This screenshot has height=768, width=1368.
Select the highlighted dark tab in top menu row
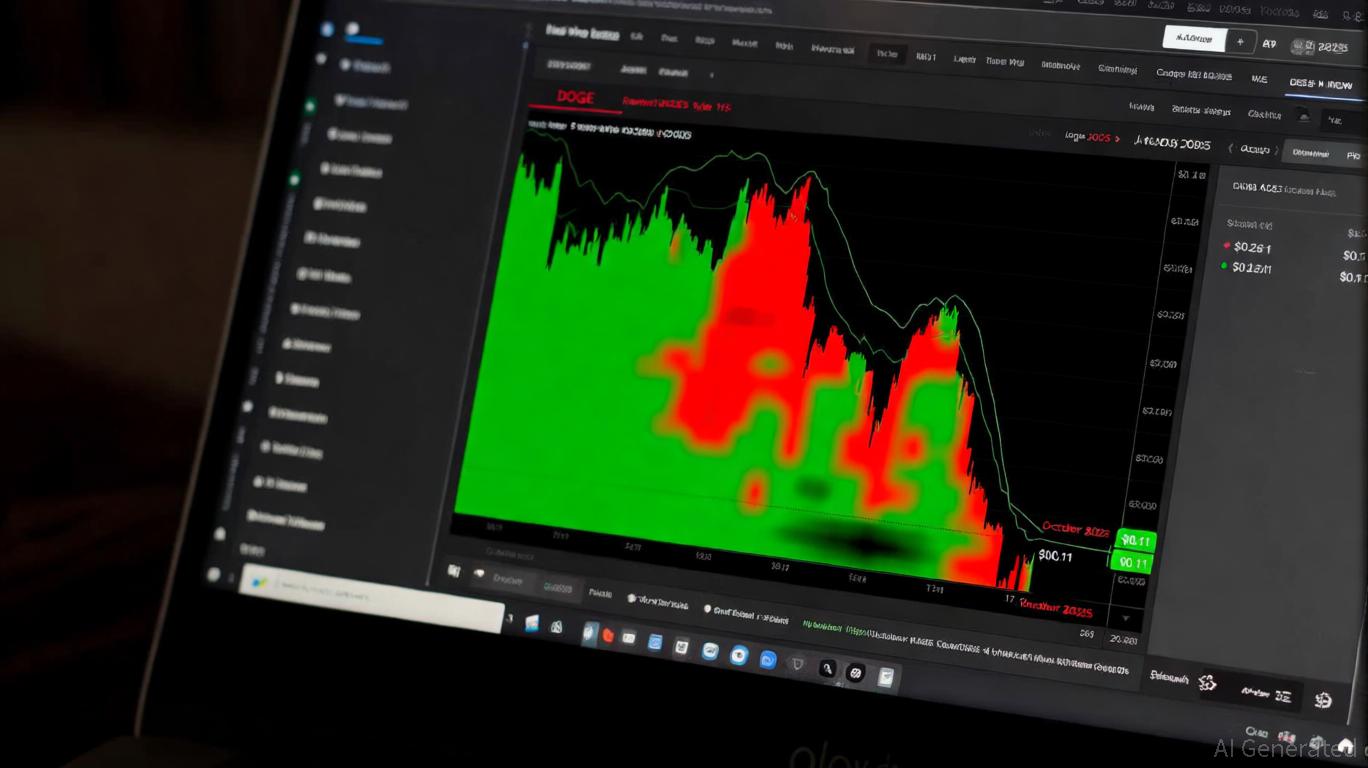[x=886, y=54]
